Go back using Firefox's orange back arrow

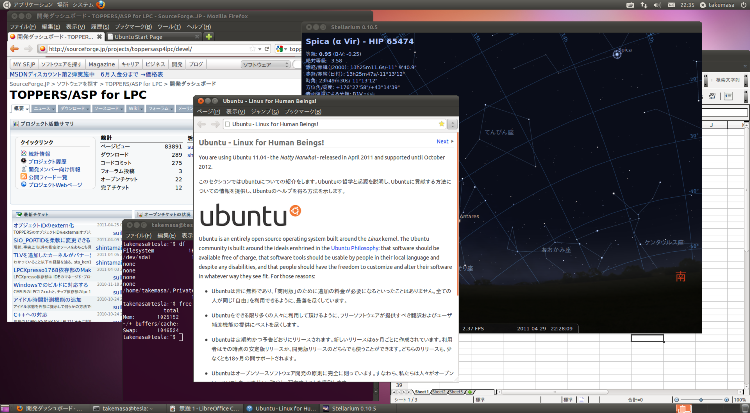click(x=14, y=49)
